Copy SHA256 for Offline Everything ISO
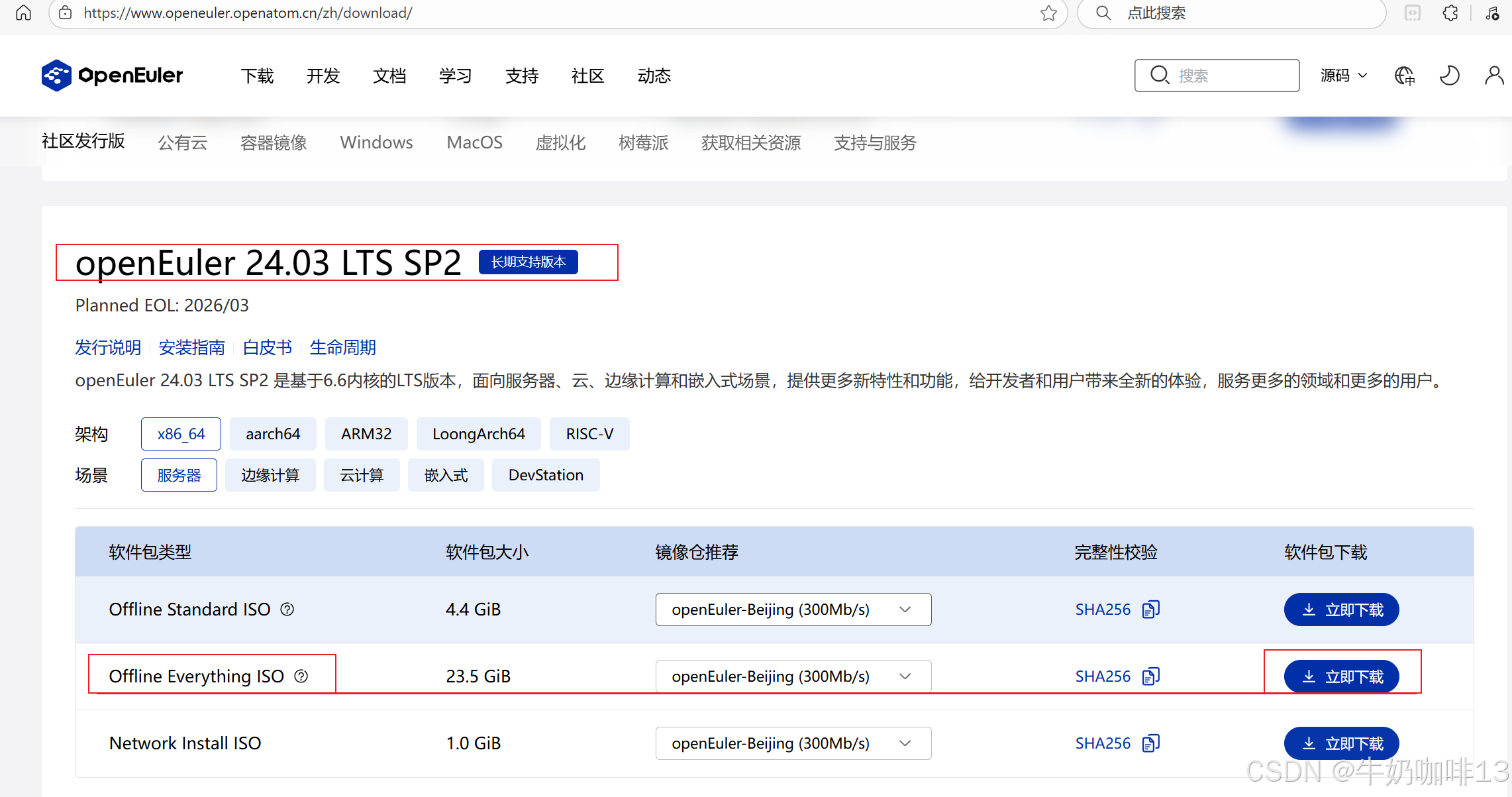 pyautogui.click(x=1151, y=676)
